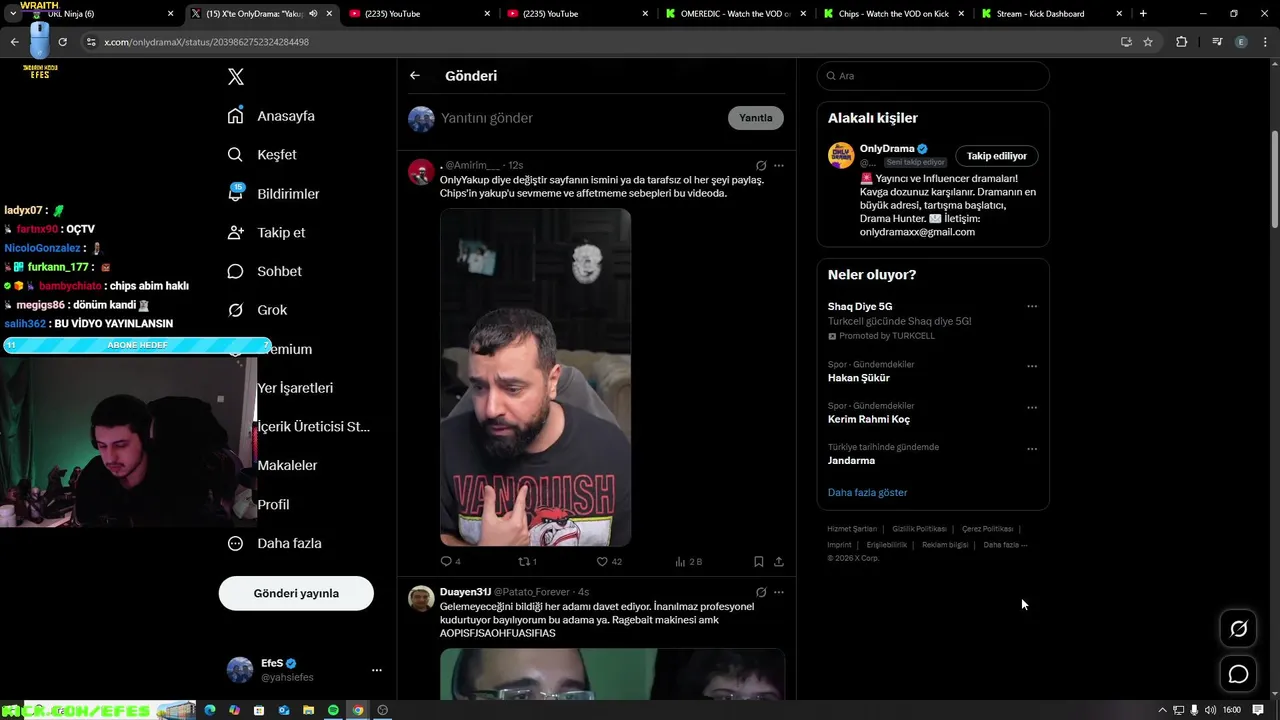This screenshot has width=1280, height=720.
Task: Switch to OMEREDIC Kick VOD tab
Action: (735, 14)
